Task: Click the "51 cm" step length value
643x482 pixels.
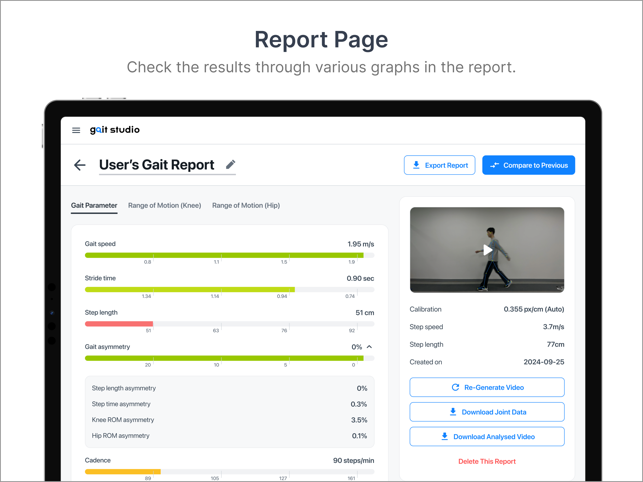Action: coord(365,313)
